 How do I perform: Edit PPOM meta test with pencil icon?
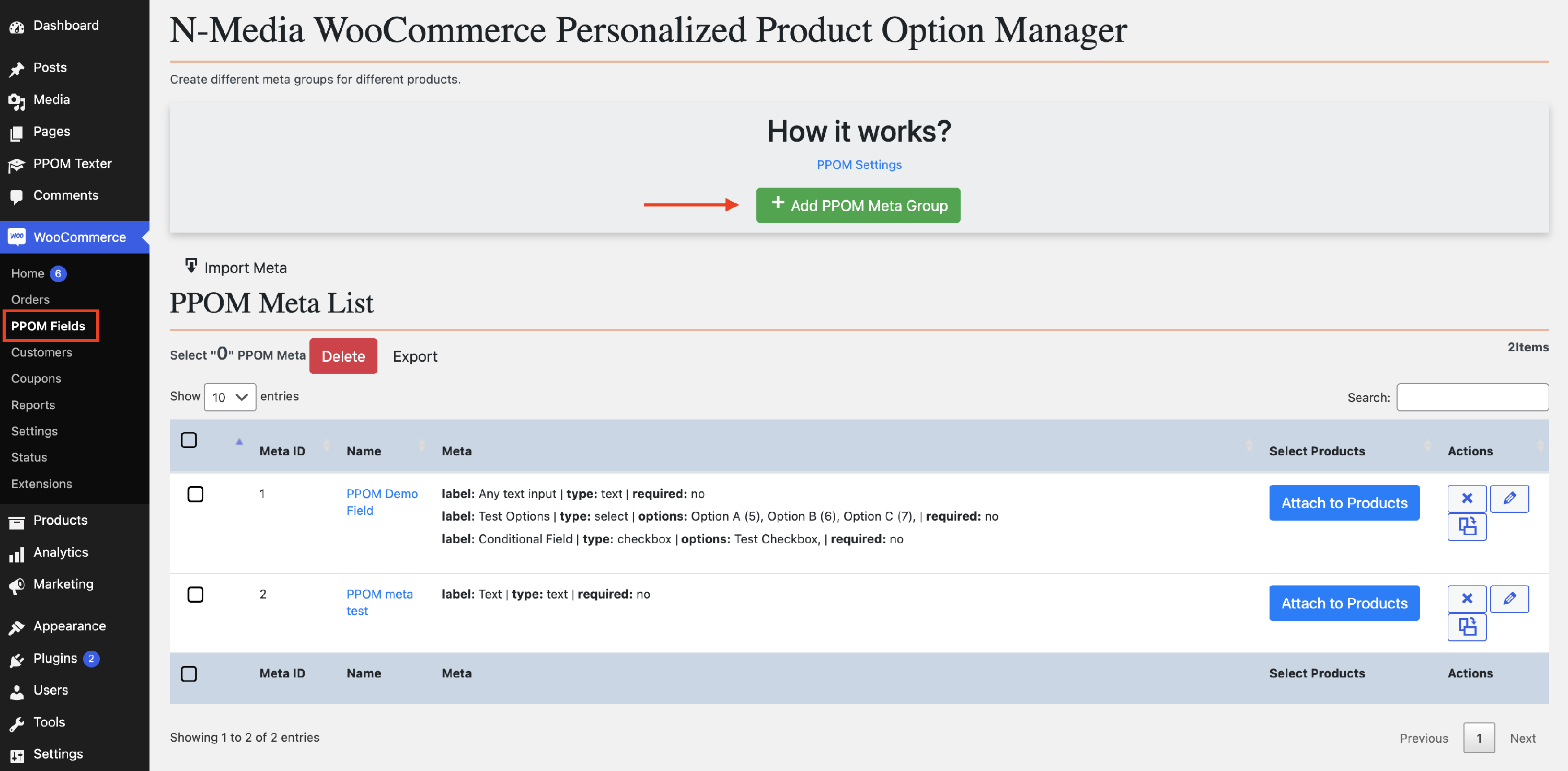click(x=1509, y=599)
